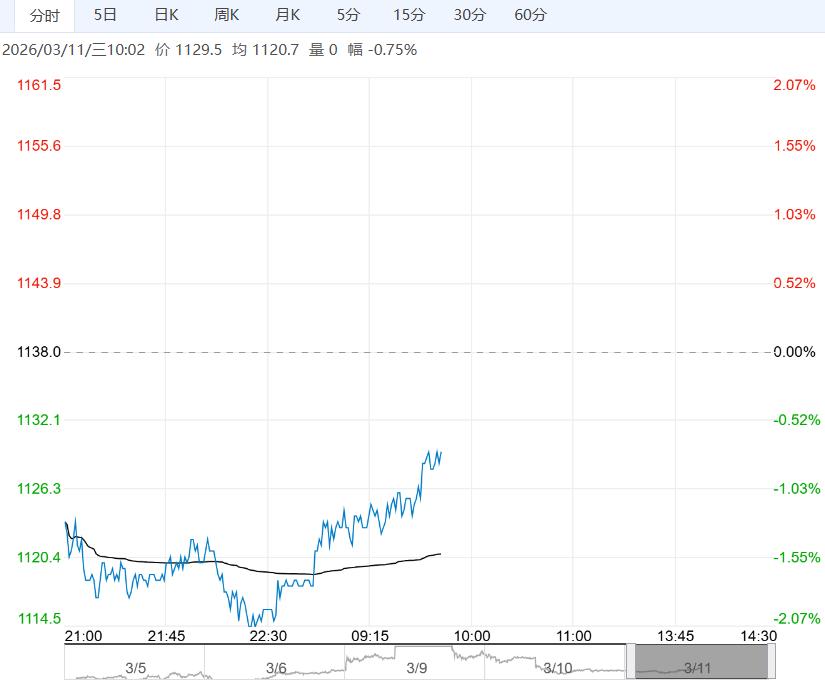Switch to the 15分 interval tab
Screen dimensions: 825x682
[x=409, y=15]
